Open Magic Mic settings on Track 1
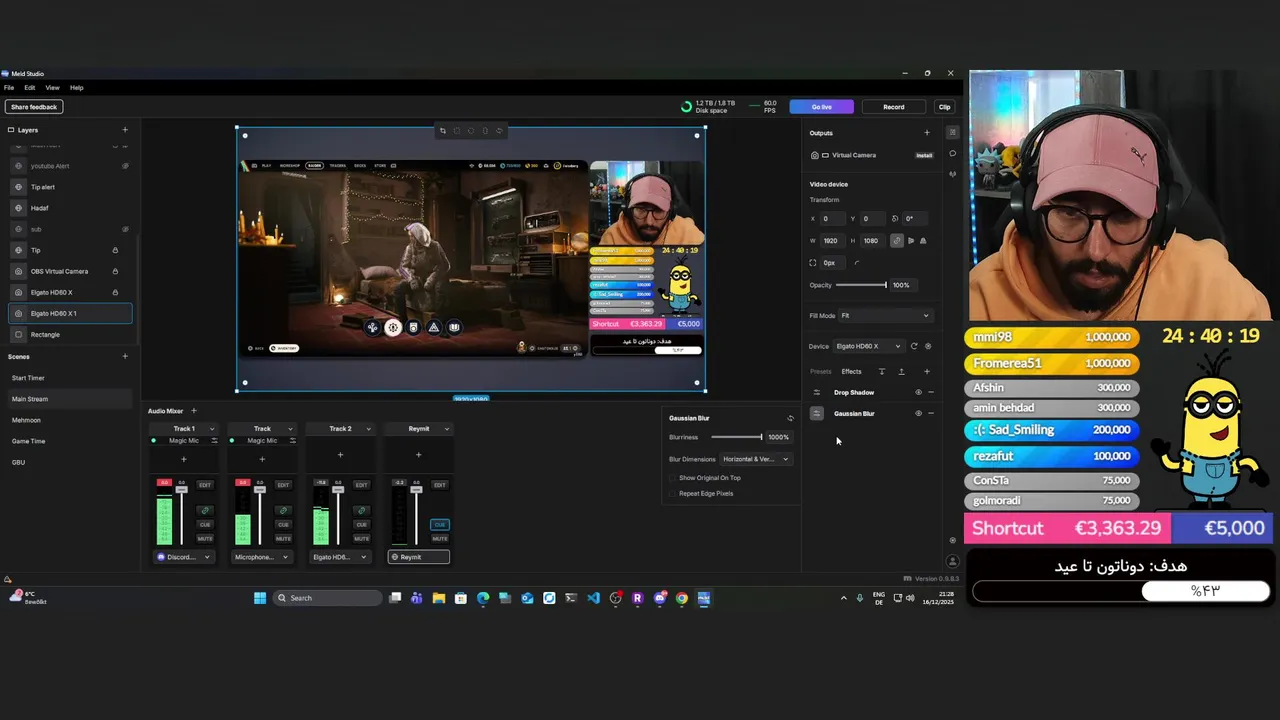 click(x=214, y=441)
